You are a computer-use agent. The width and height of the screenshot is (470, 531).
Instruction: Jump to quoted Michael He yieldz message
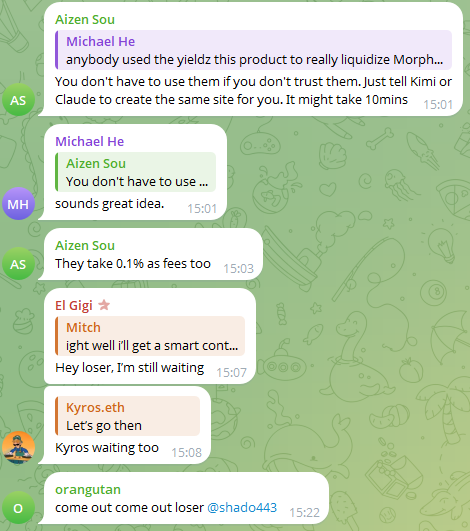[253, 50]
